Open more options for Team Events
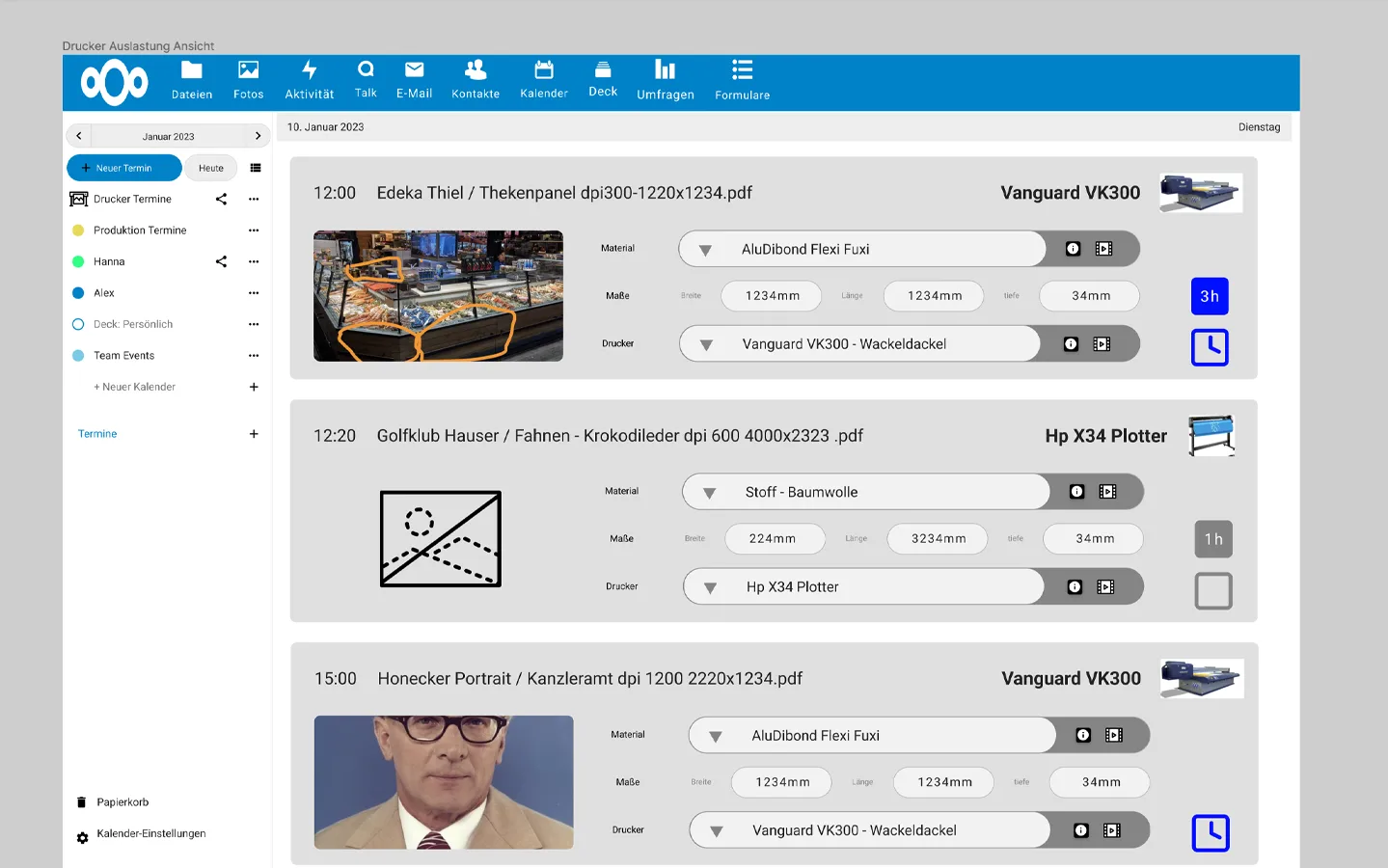The width and height of the screenshot is (1388, 868). click(254, 356)
